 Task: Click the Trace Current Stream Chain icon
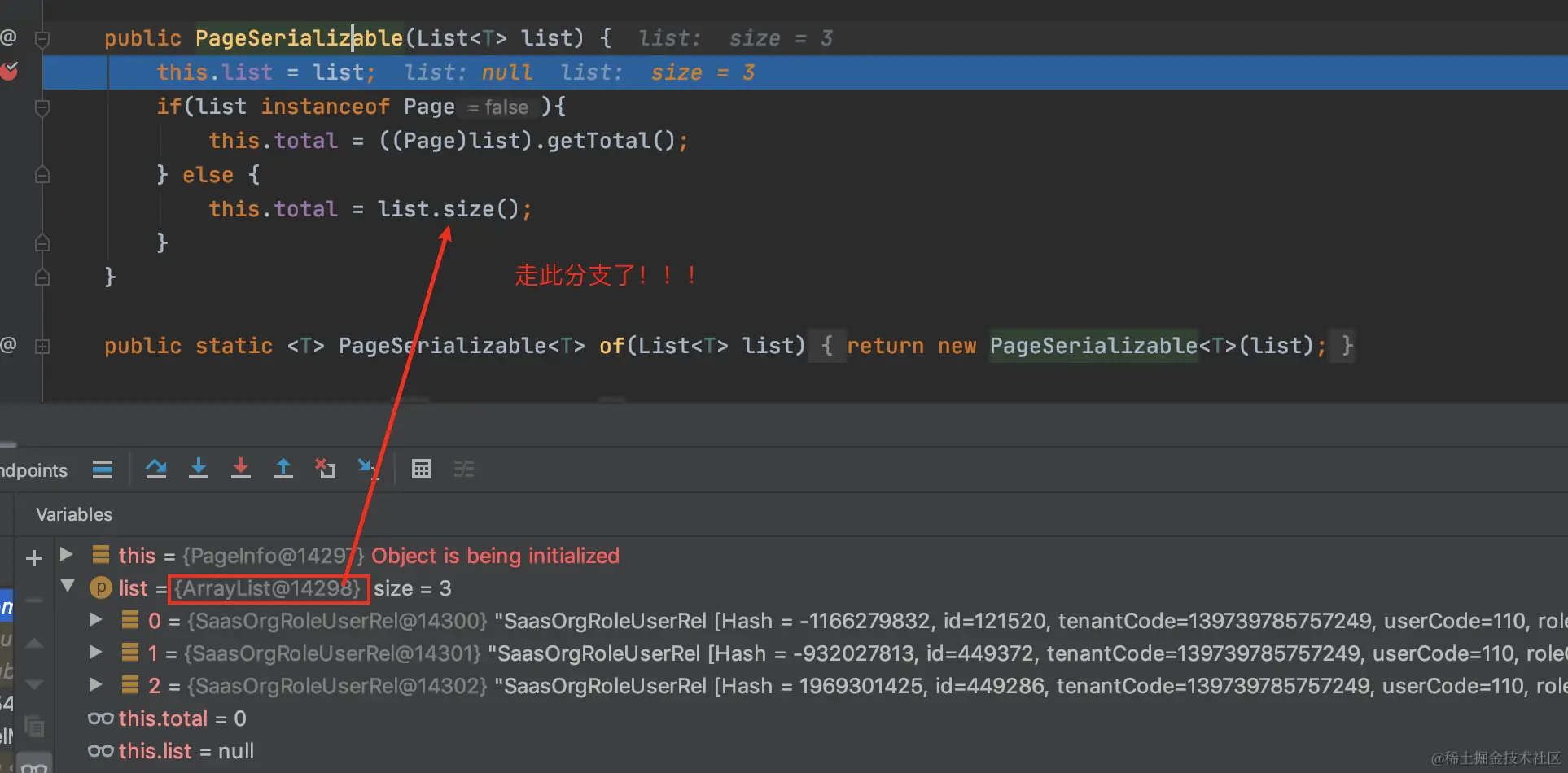point(463,469)
